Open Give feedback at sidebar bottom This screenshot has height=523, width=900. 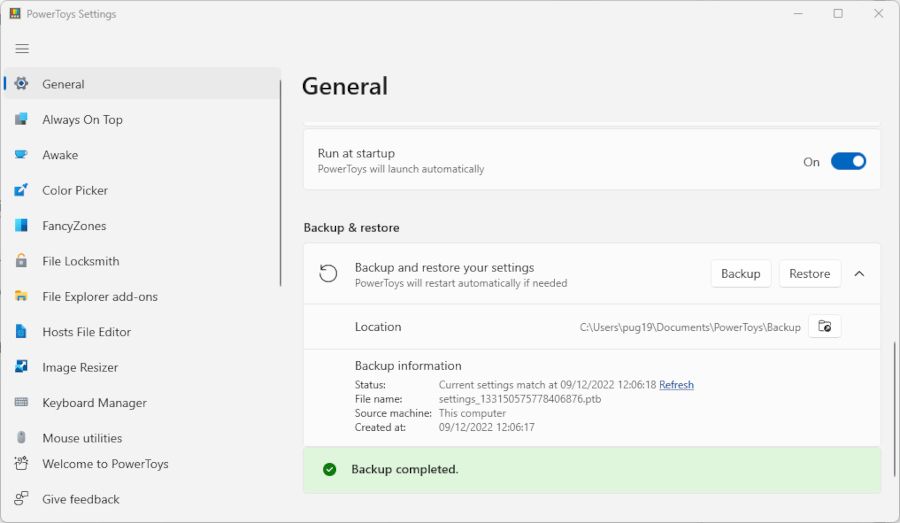tap(80, 499)
